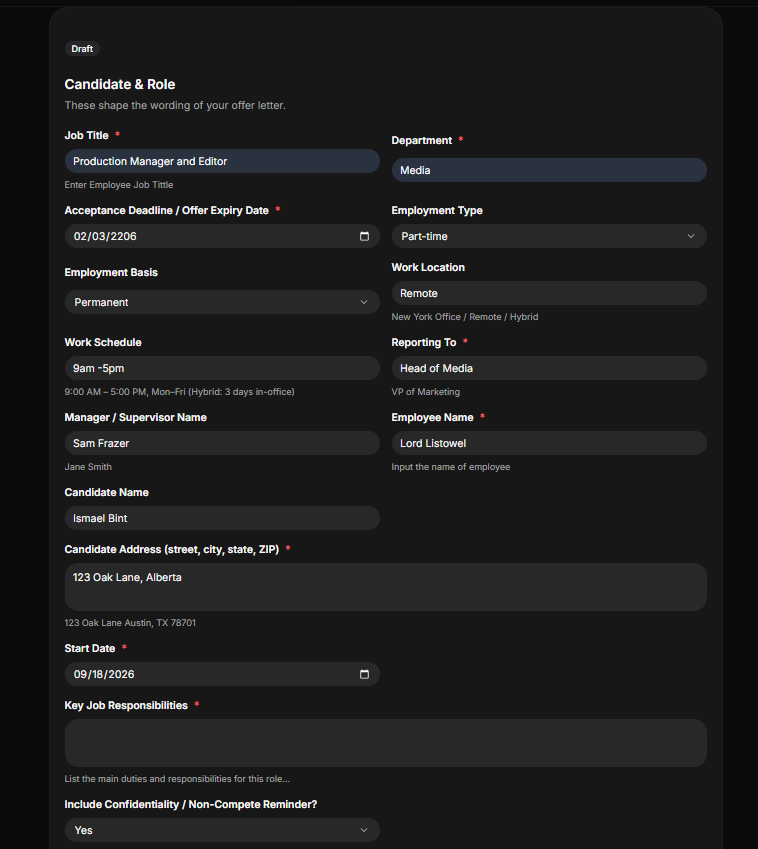Viewport: 758px width, 849px height.
Task: Click the hint text 'Enter Employee Job Tittle'
Action: (x=119, y=185)
